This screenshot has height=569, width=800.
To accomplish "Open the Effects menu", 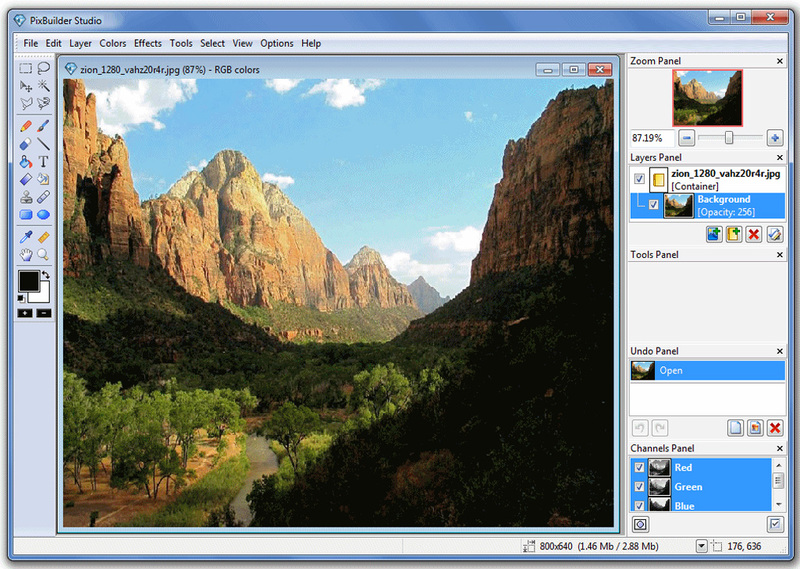I will click(148, 43).
